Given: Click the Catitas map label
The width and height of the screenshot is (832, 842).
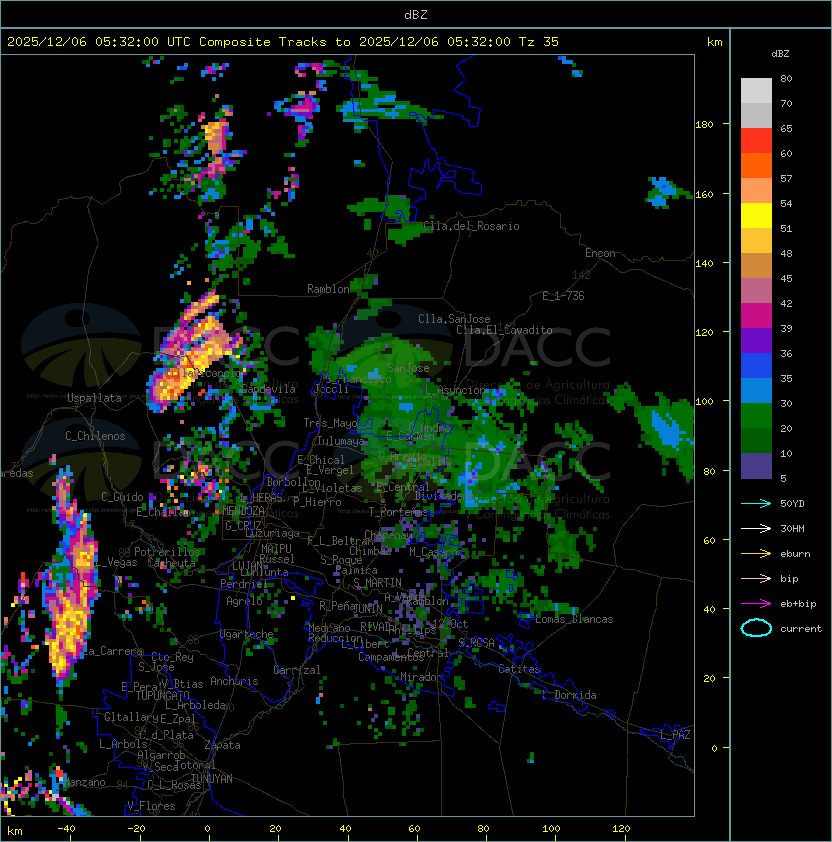Looking at the screenshot, I should click(x=519, y=669).
